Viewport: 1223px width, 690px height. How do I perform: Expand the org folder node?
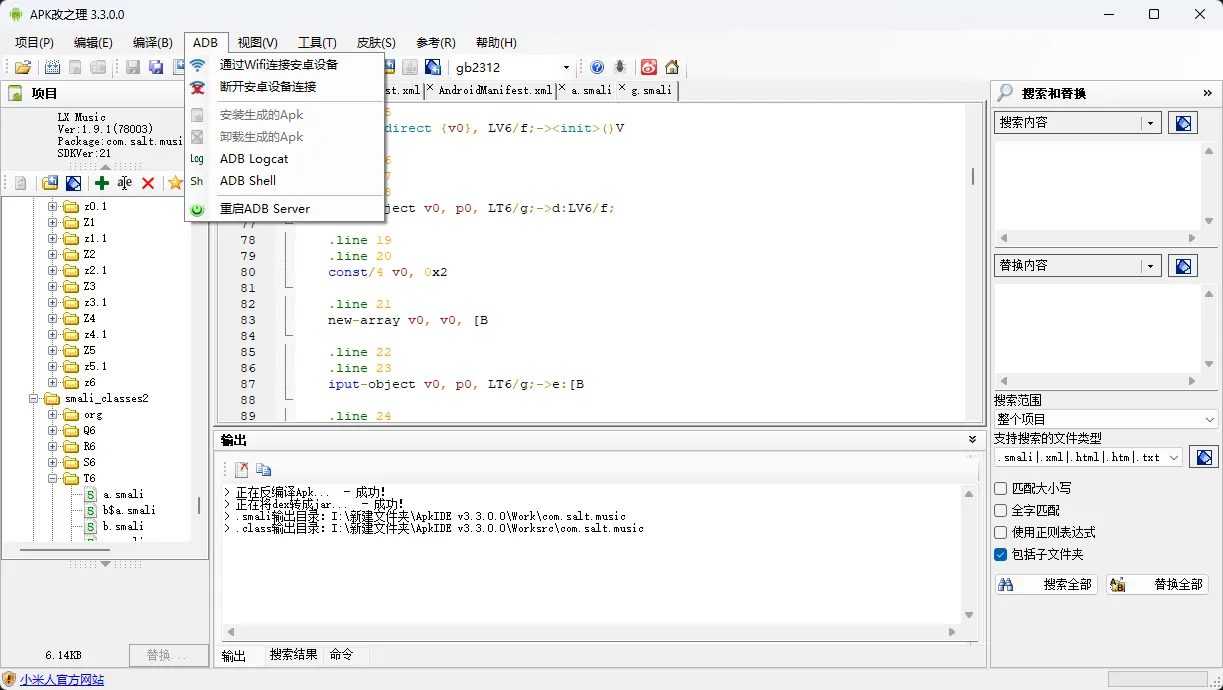(53, 414)
